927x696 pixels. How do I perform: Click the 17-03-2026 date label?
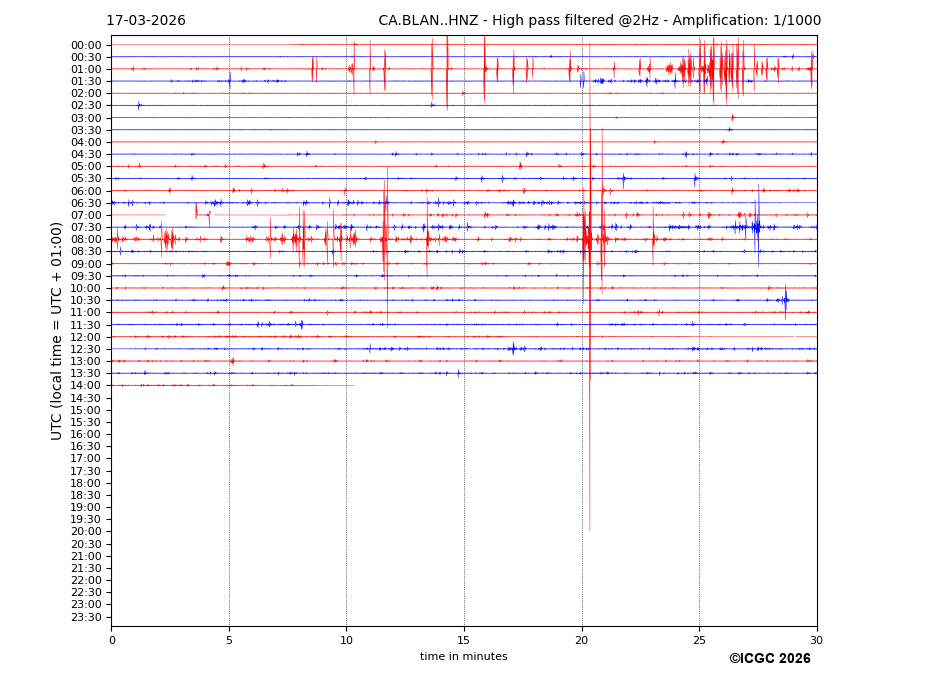click(146, 21)
